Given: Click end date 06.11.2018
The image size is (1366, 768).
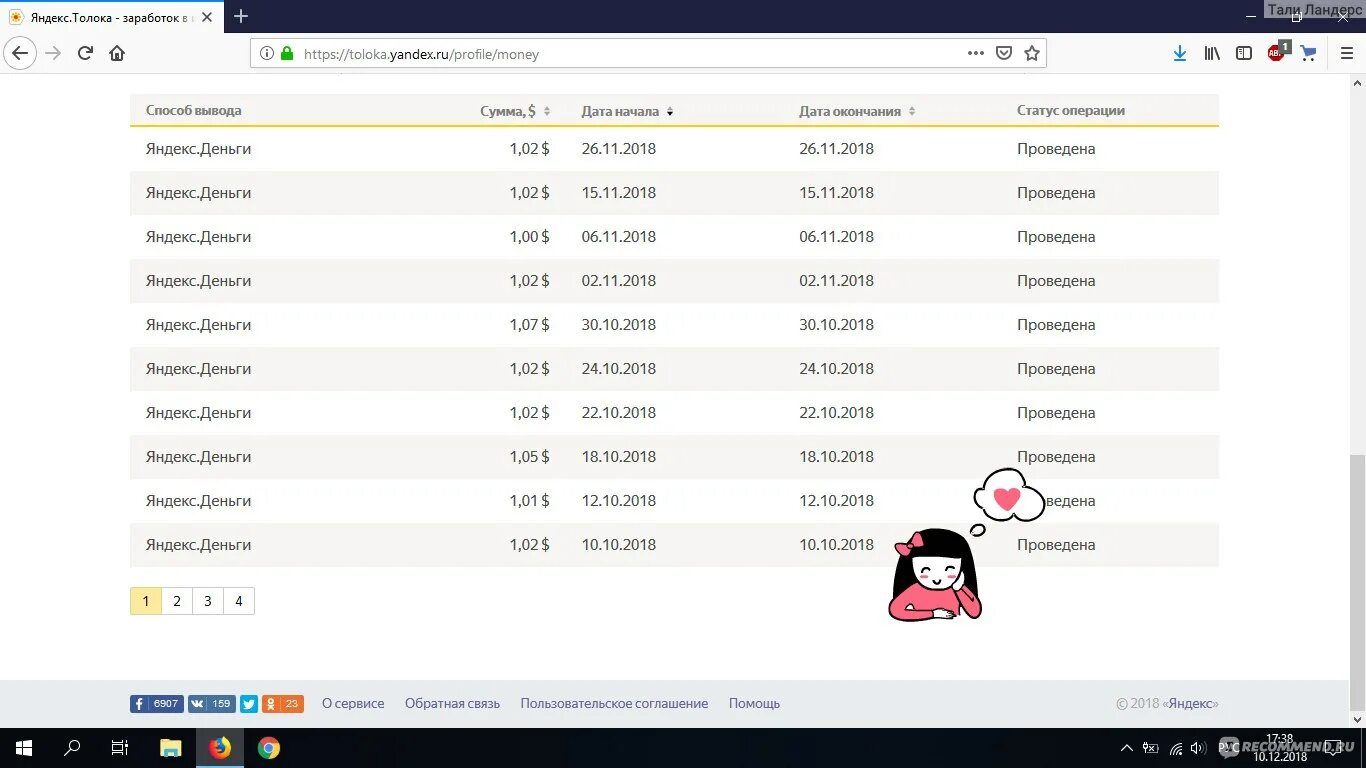Looking at the screenshot, I should point(836,237).
